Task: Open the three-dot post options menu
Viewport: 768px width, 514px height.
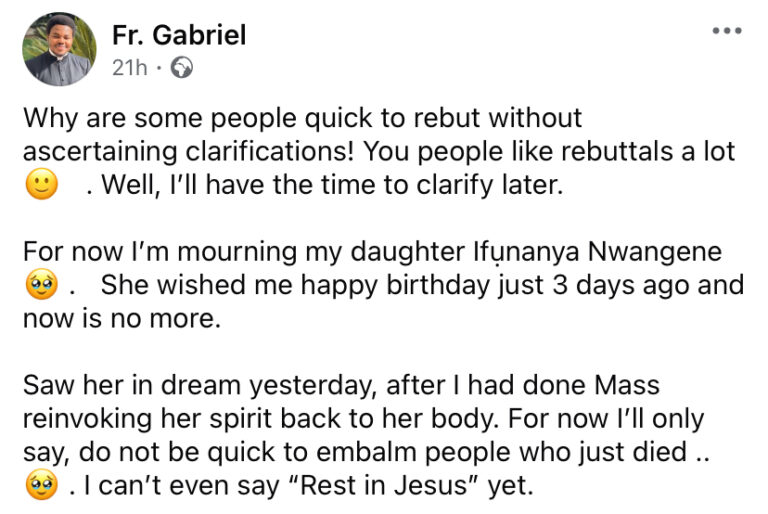Action: coord(727,32)
